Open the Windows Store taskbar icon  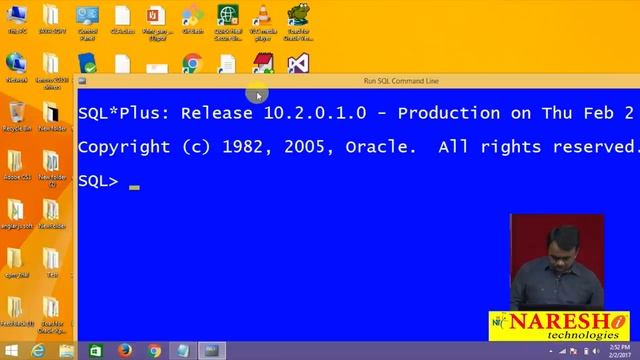point(96,351)
